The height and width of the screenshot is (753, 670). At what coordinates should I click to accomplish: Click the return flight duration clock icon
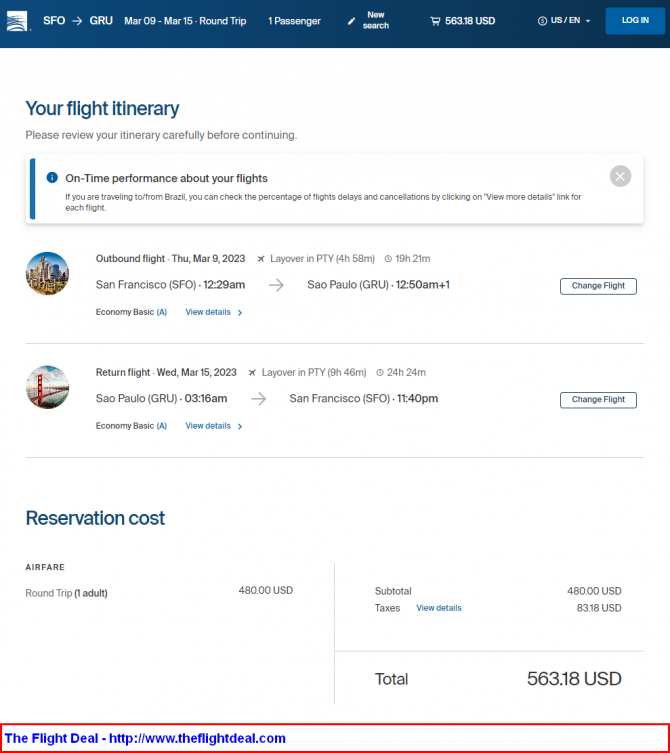pos(380,372)
